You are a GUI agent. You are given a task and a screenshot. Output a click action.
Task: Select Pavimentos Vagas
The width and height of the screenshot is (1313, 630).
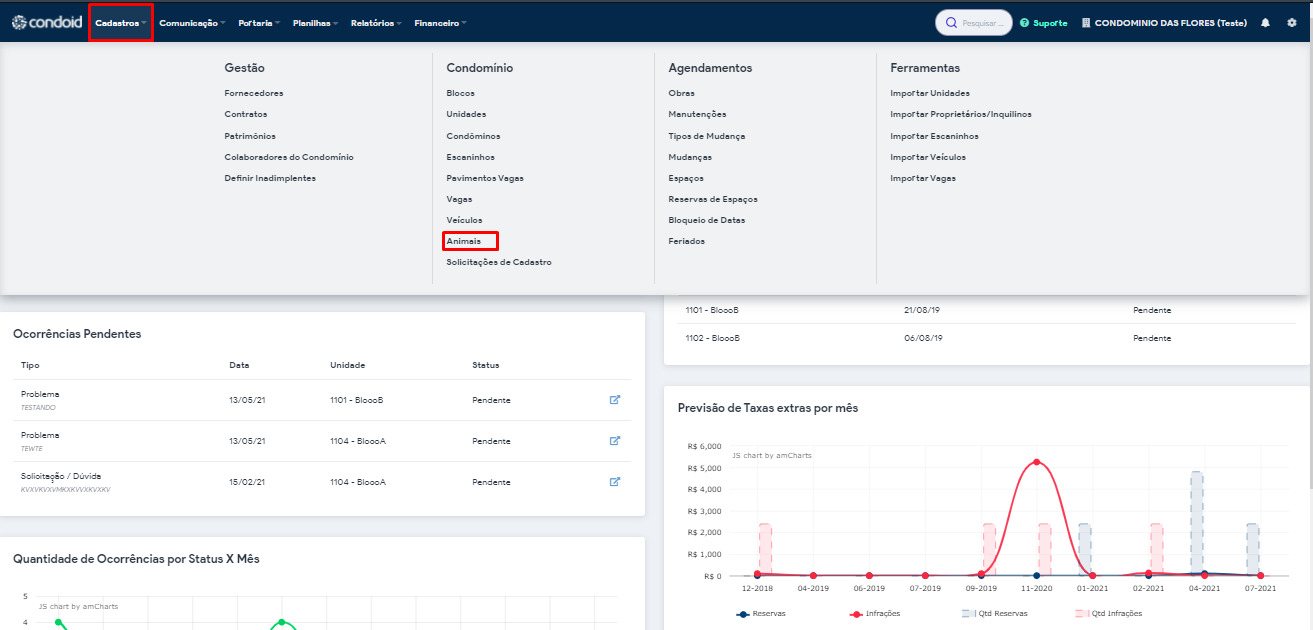485,178
